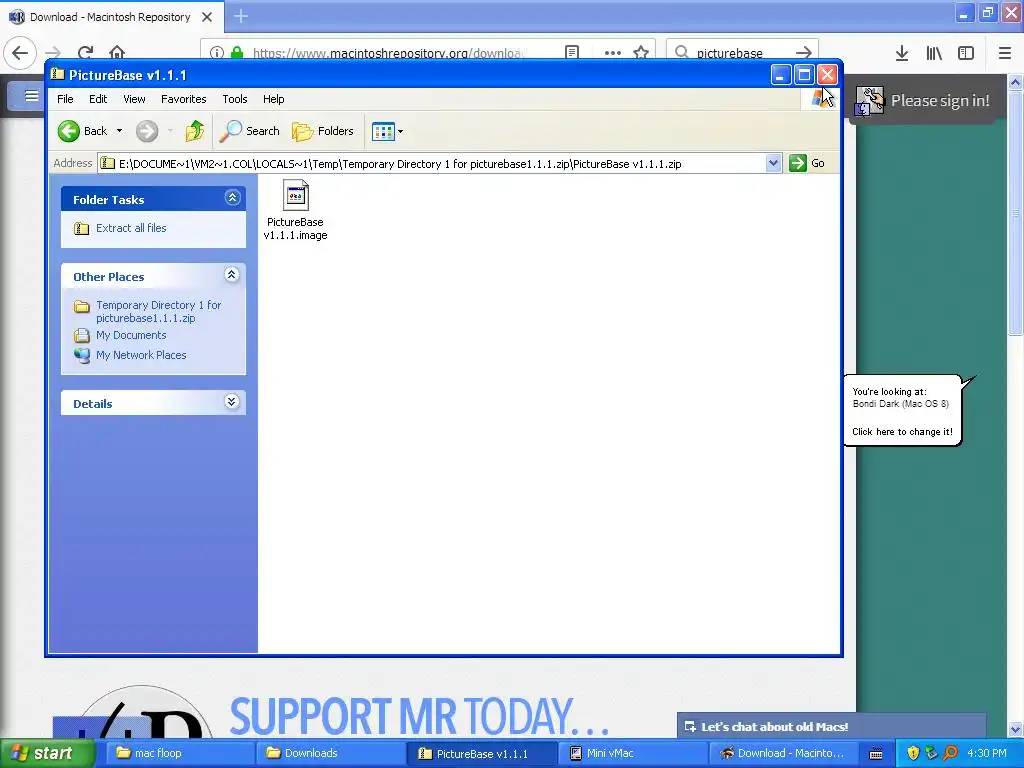Click the green padlock site security icon

pos(237,52)
